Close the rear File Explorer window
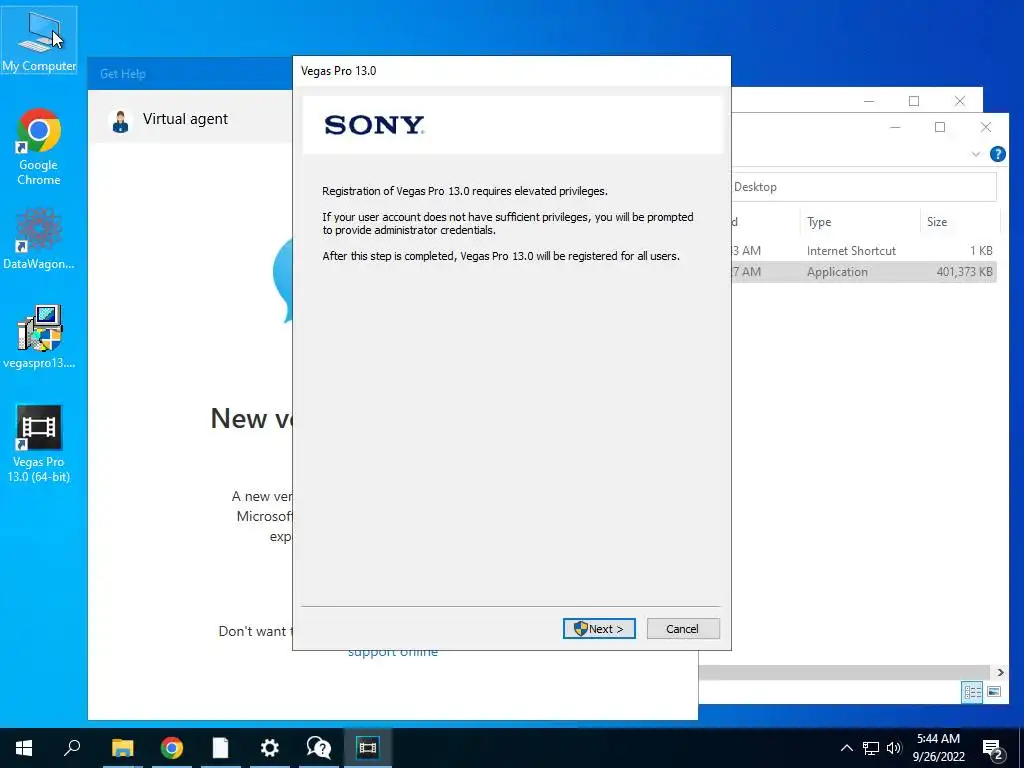The width and height of the screenshot is (1024, 768). [x=959, y=101]
